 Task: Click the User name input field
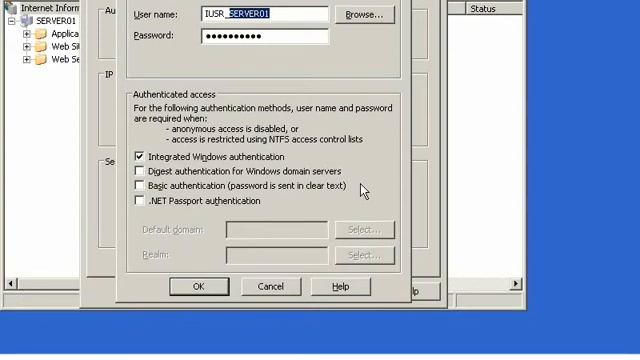pyautogui.click(x=265, y=14)
